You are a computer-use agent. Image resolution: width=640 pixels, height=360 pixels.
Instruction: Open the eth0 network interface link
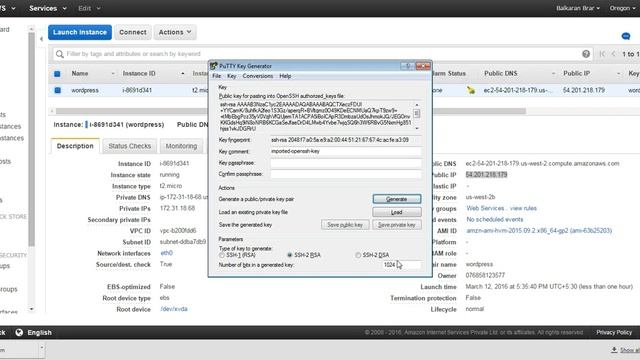click(x=166, y=253)
